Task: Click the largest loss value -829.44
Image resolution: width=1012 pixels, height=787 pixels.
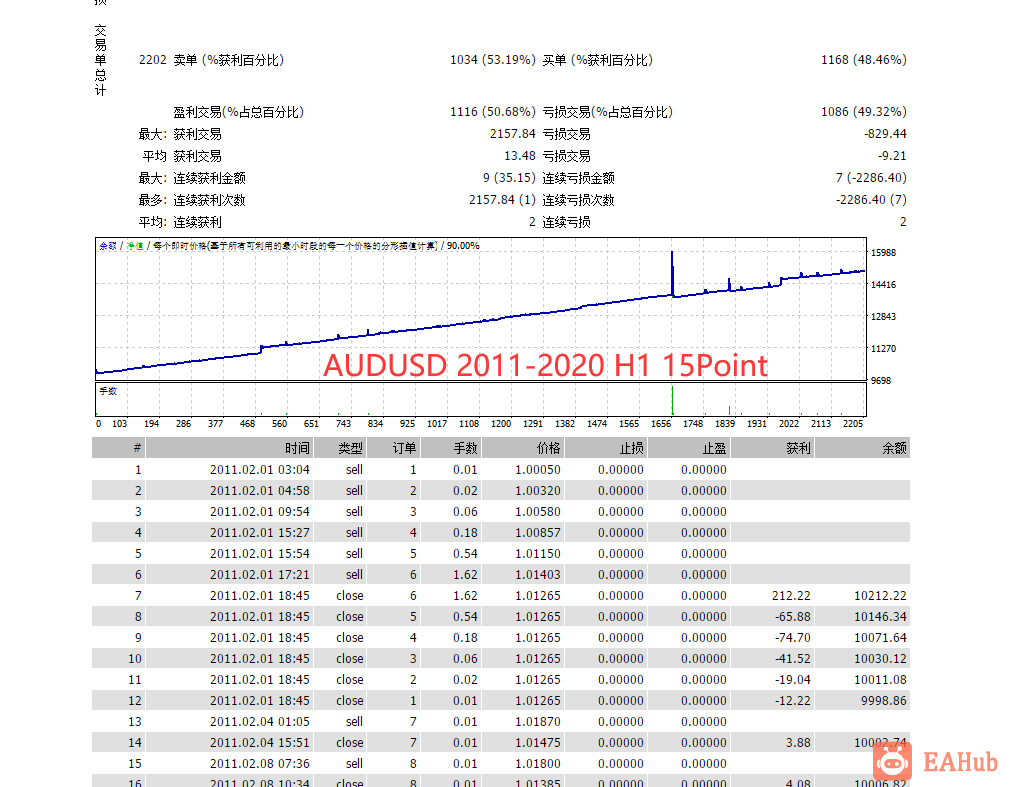Action: [x=886, y=134]
